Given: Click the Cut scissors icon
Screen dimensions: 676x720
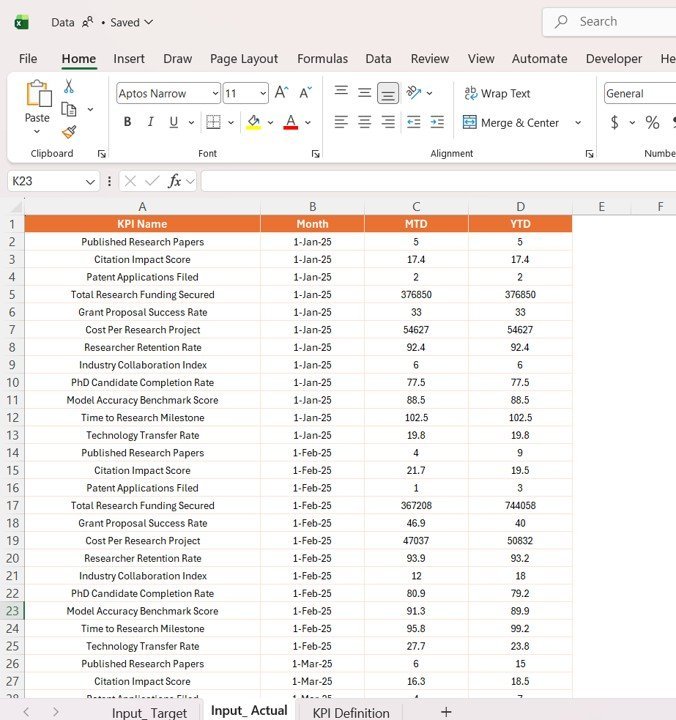Looking at the screenshot, I should (x=69, y=87).
